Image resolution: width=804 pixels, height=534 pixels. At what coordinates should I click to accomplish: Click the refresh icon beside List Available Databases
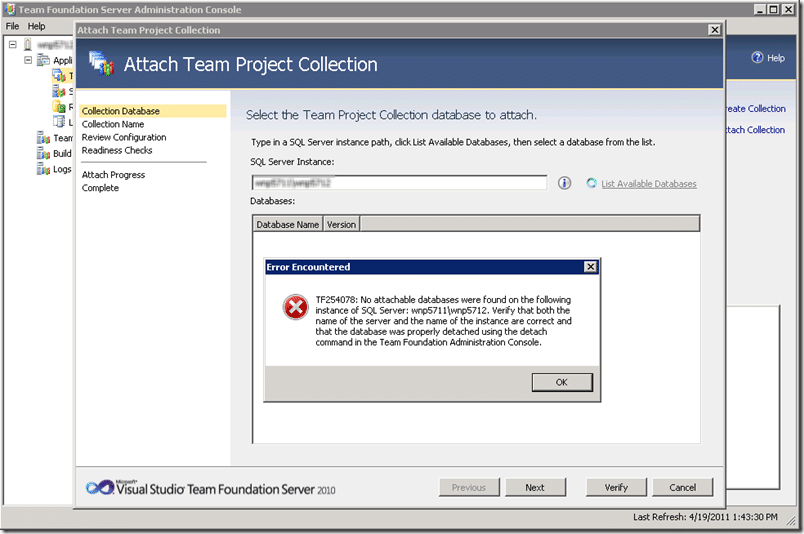tap(591, 183)
